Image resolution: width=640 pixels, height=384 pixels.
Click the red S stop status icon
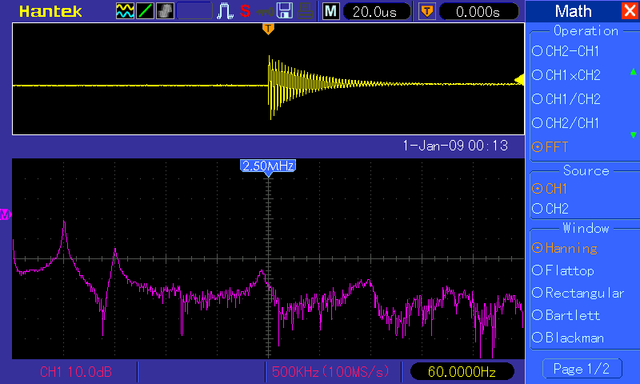click(245, 11)
